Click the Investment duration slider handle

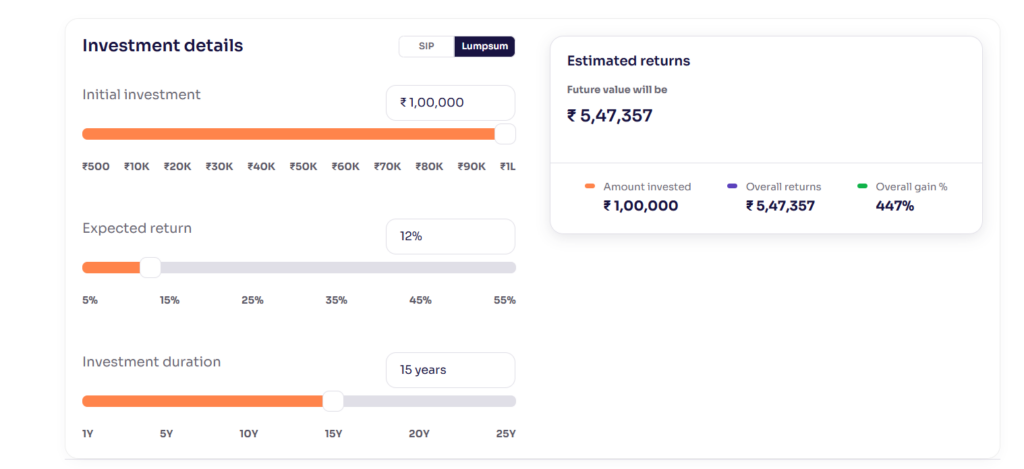pyautogui.click(x=333, y=401)
